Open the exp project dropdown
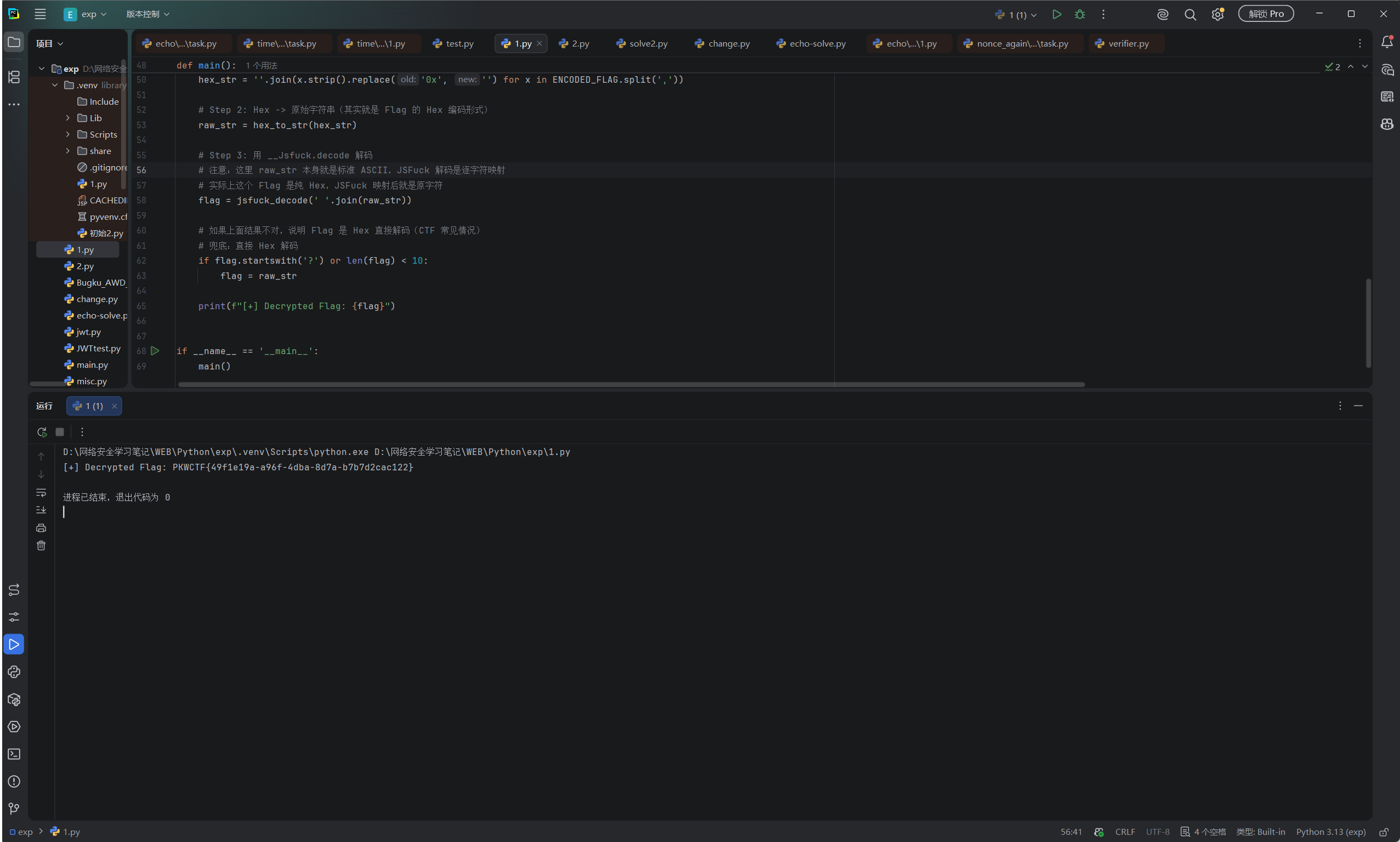Viewport: 1400px width, 842px height. 86,14
